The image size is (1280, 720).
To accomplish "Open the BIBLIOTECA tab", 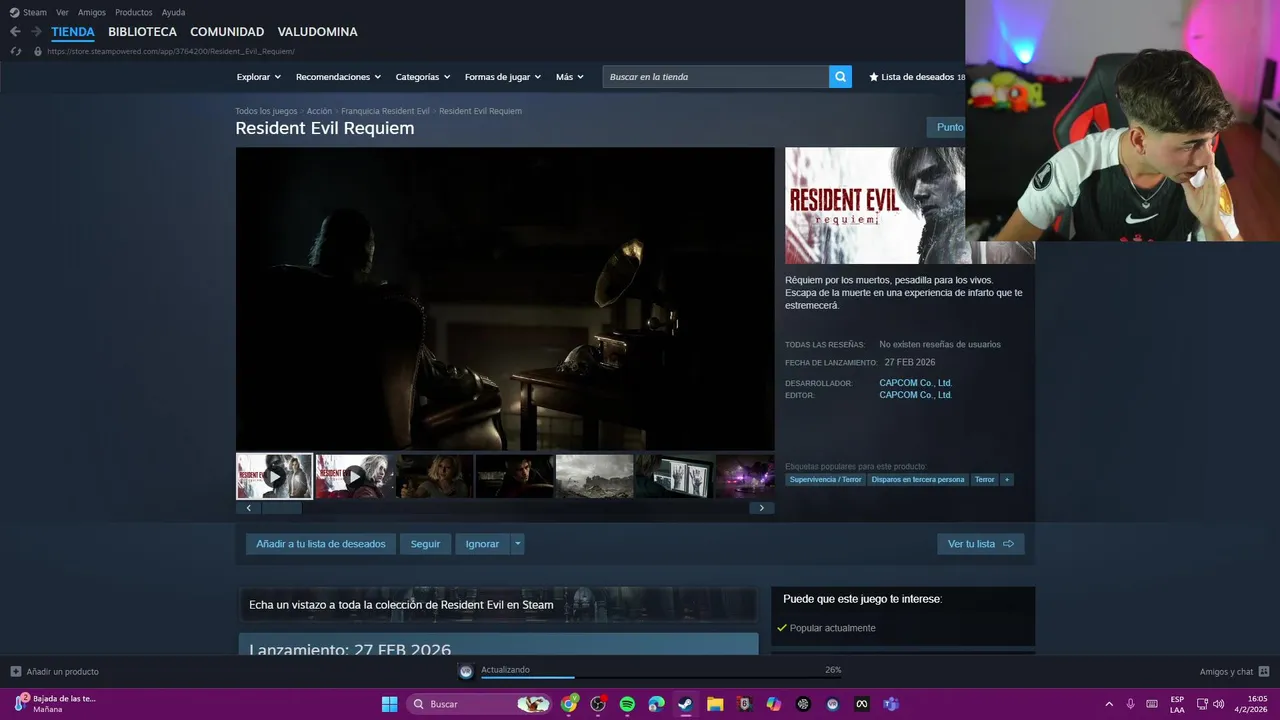I will pyautogui.click(x=142, y=32).
